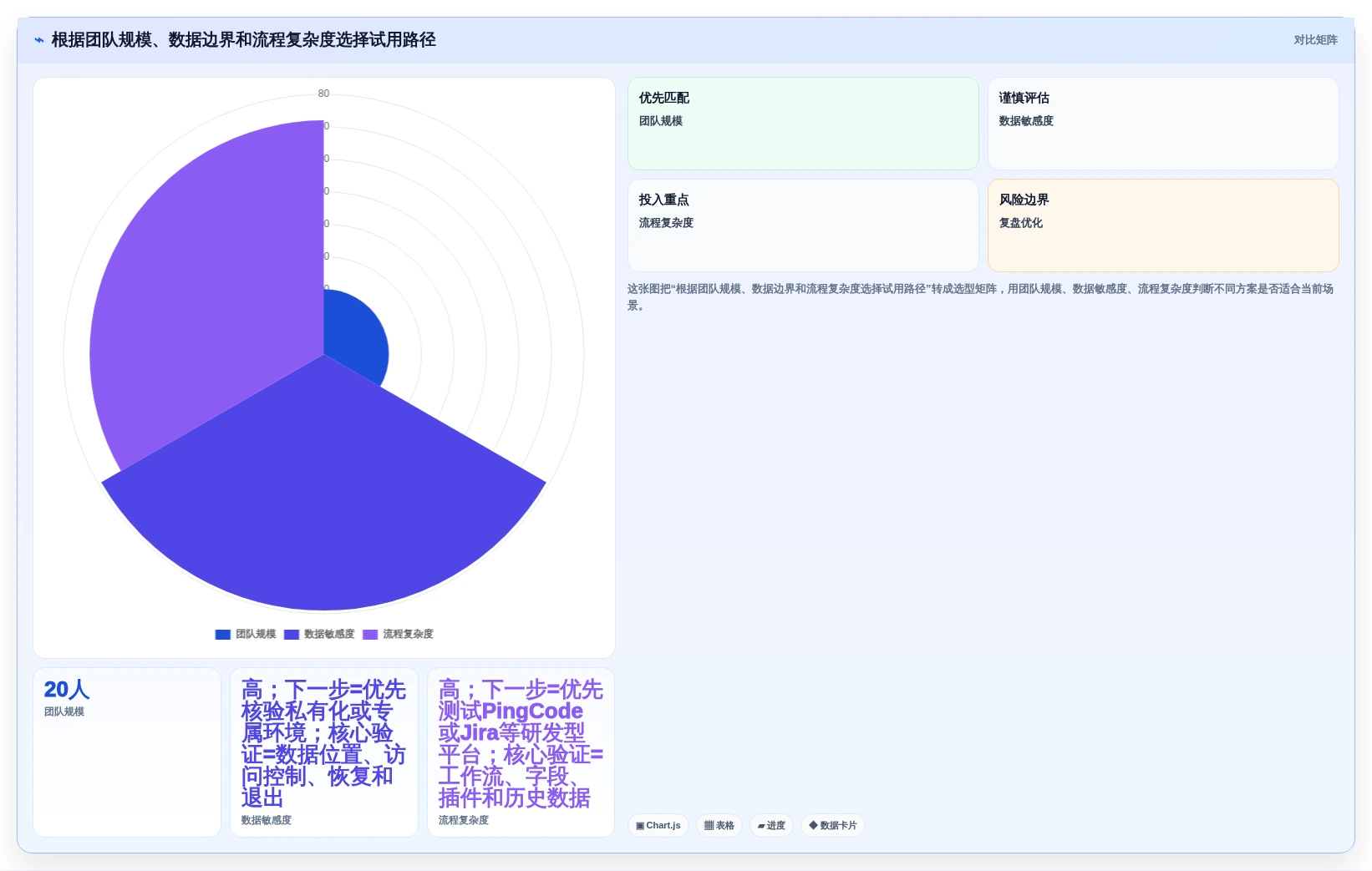The height and width of the screenshot is (871, 1372).
Task: Click the 对比矩阵 label in the header
Action: point(1315,40)
